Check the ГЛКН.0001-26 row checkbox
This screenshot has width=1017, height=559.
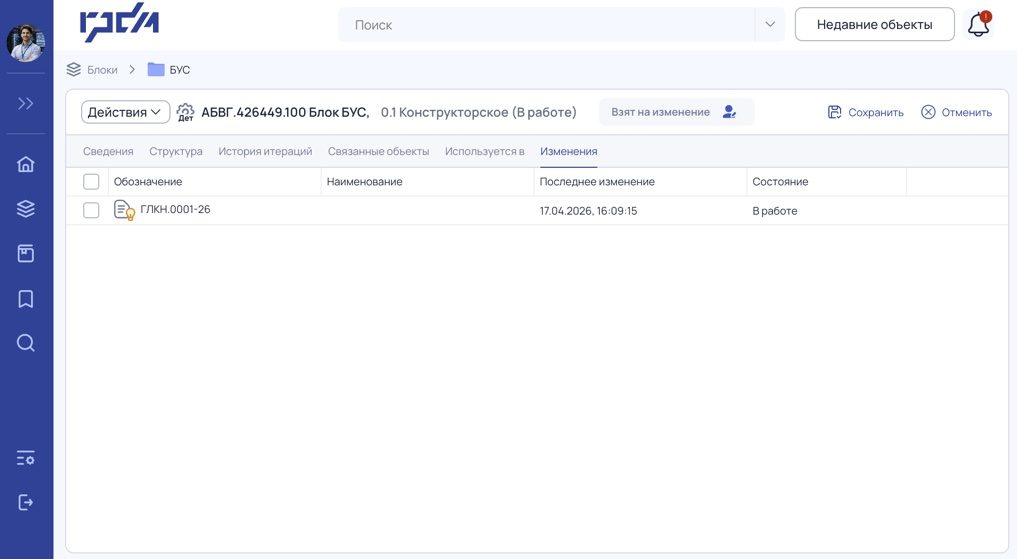(91, 210)
